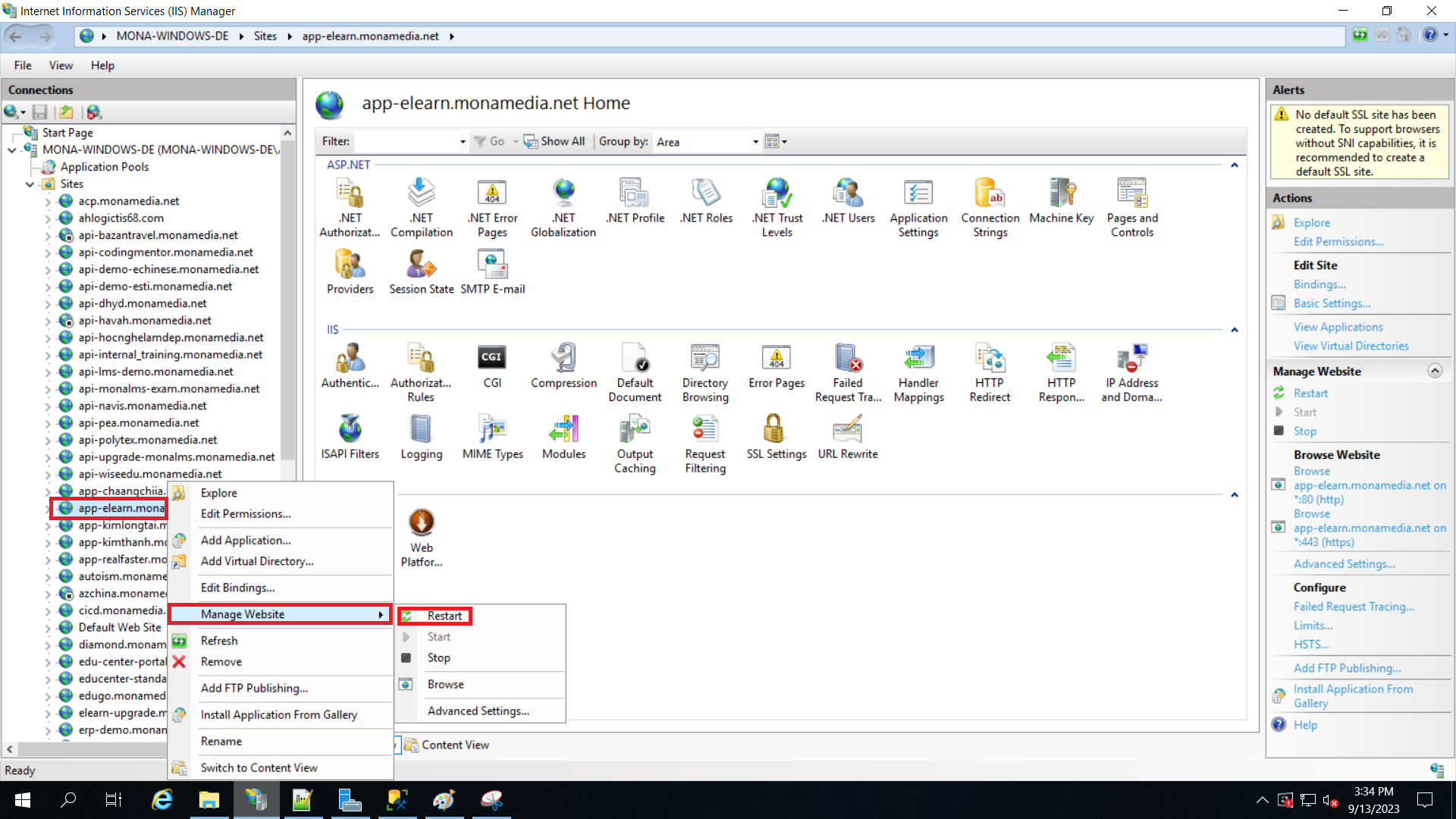Switch to Content View tab
This screenshot has height=819, width=1456.
point(447,745)
